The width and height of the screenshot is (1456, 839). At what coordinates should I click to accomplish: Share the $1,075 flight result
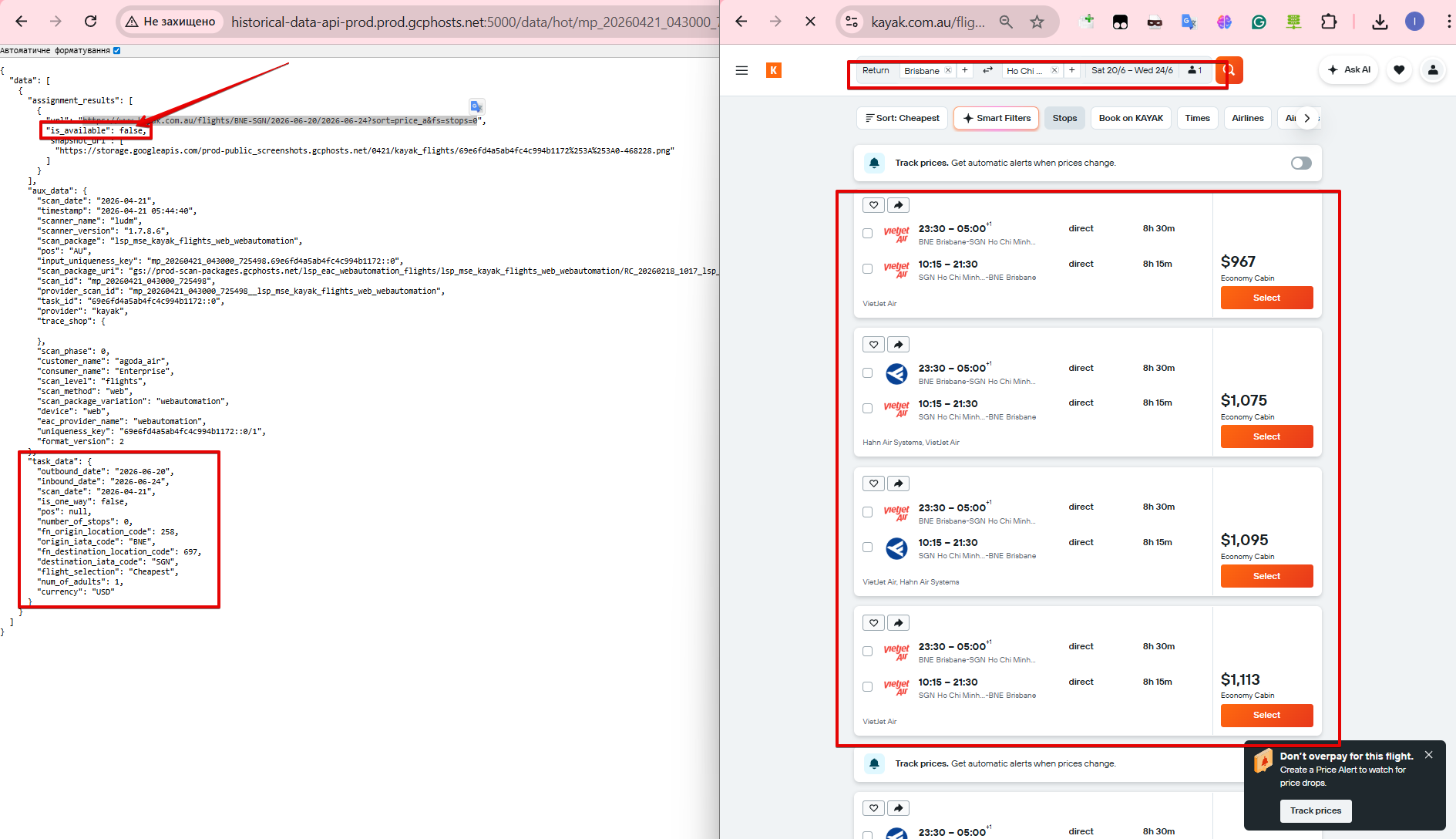coord(898,345)
